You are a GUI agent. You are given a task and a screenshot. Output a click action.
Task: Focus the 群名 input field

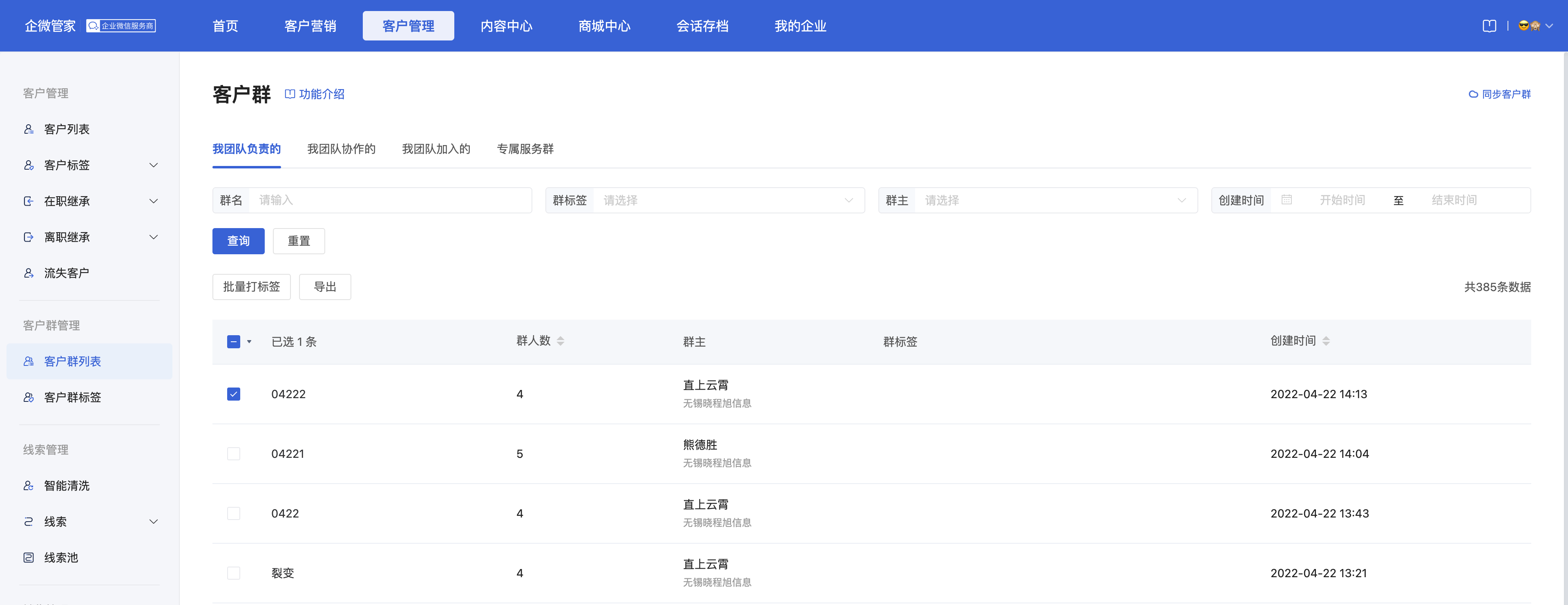pos(390,200)
